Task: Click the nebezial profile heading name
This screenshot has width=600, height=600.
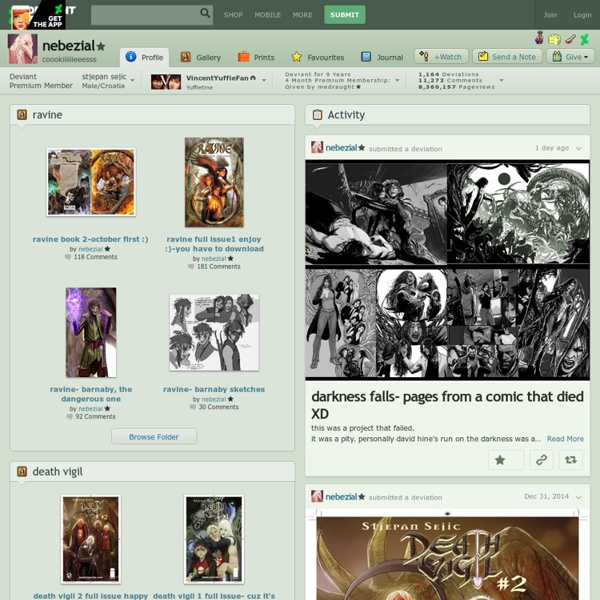Action: pos(68,46)
